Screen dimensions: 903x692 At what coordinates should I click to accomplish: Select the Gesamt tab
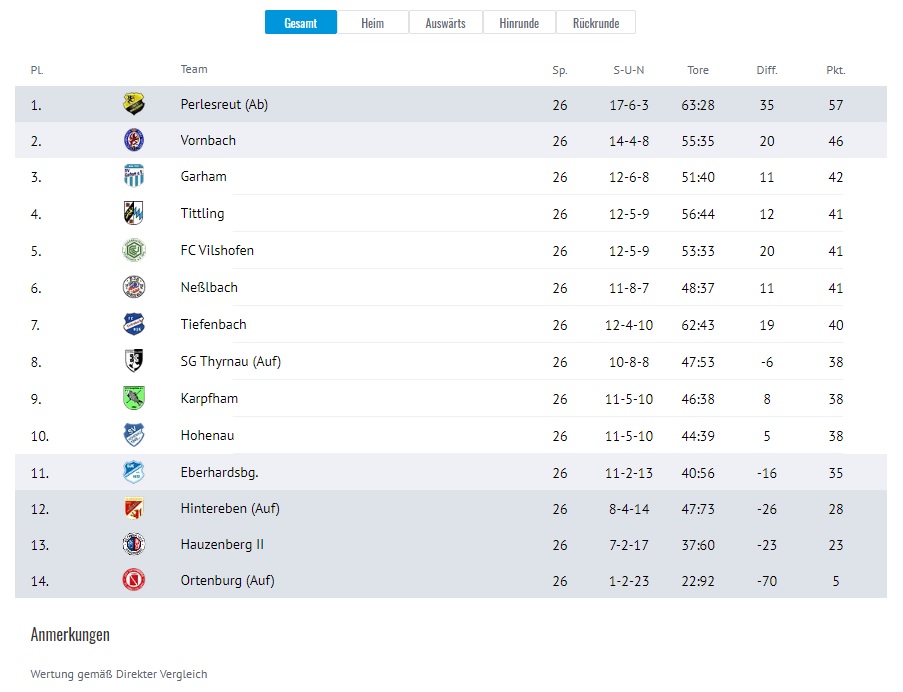pyautogui.click(x=301, y=23)
